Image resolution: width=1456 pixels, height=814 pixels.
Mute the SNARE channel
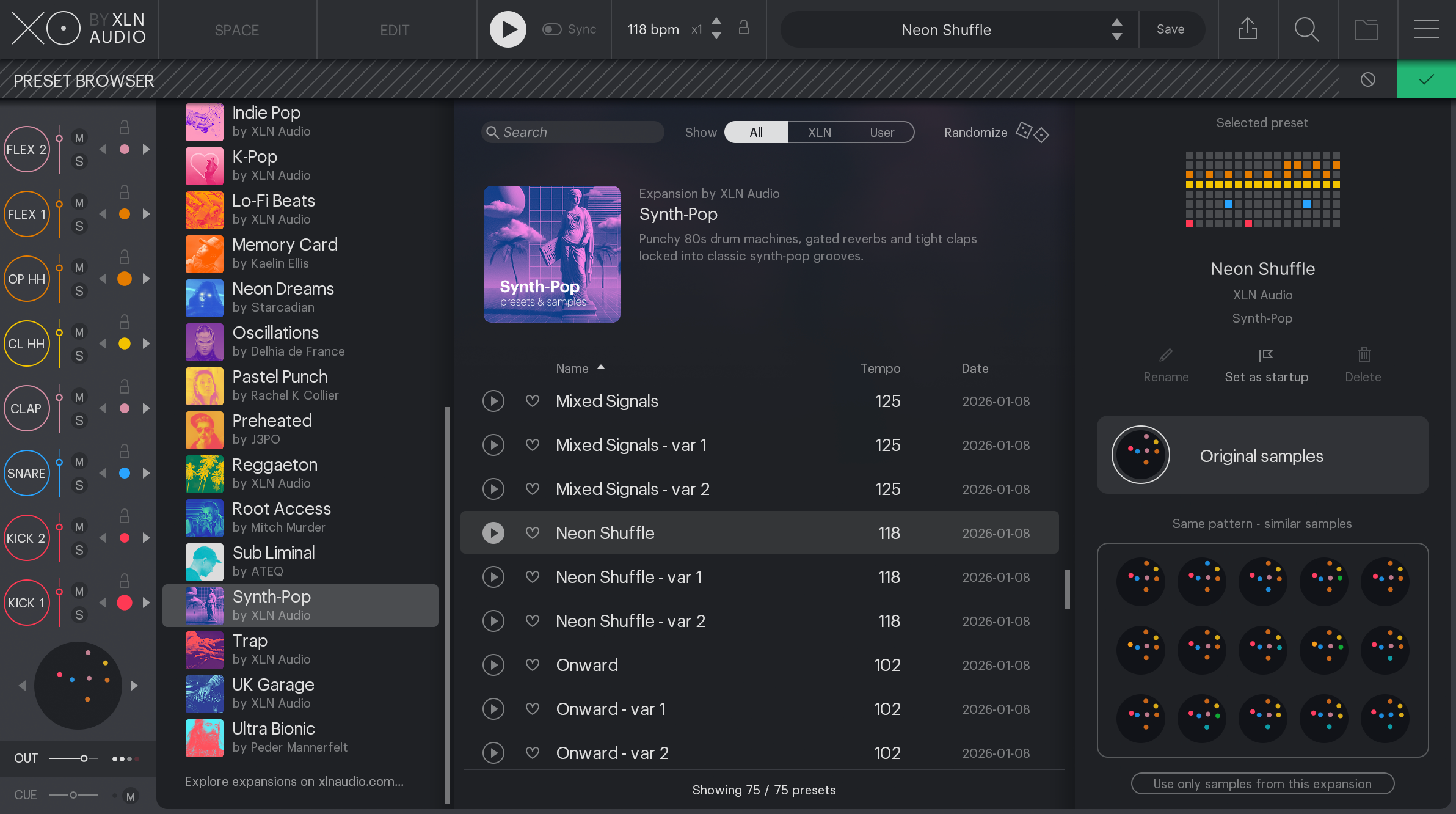[x=79, y=462]
